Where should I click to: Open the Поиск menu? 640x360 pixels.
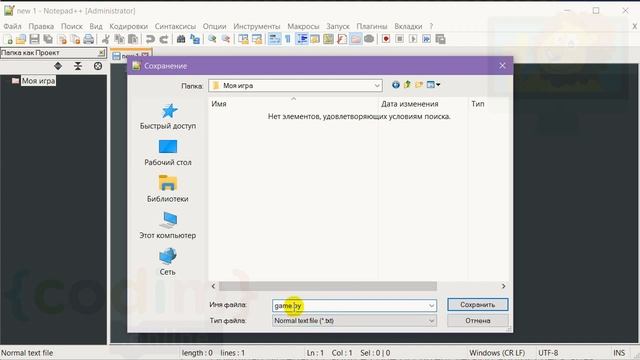[72, 26]
